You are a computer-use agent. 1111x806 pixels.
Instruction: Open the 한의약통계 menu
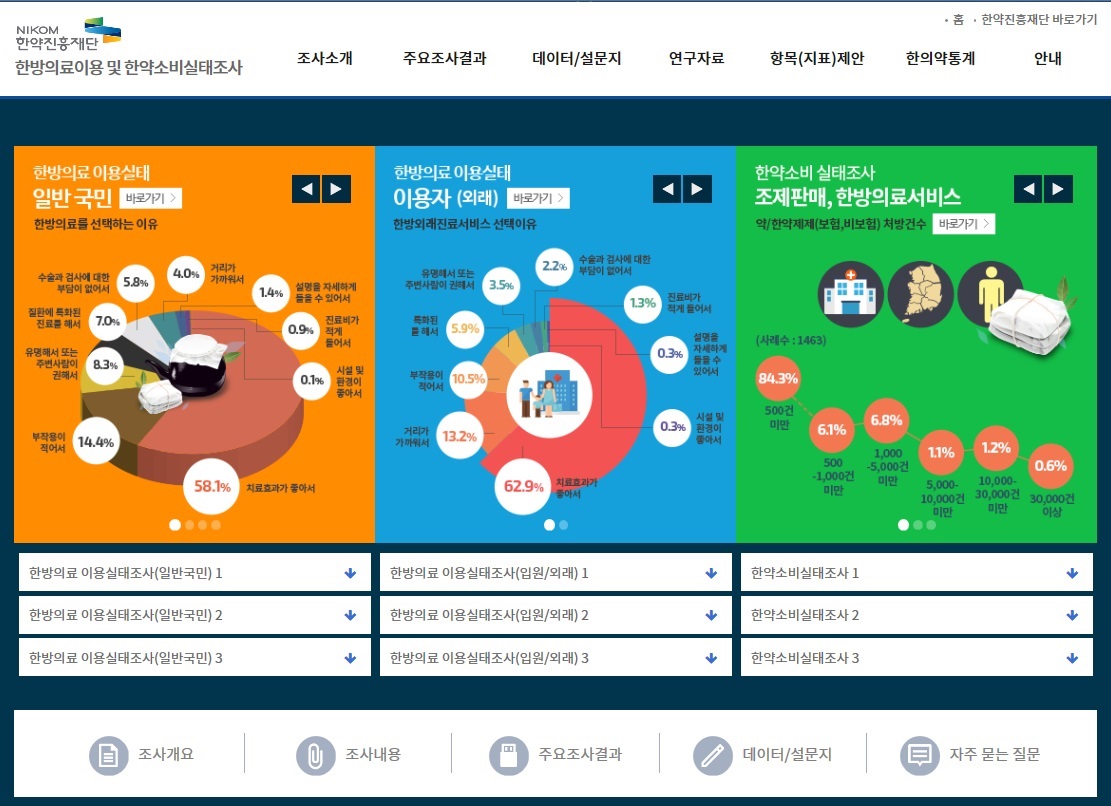pyautogui.click(x=940, y=58)
